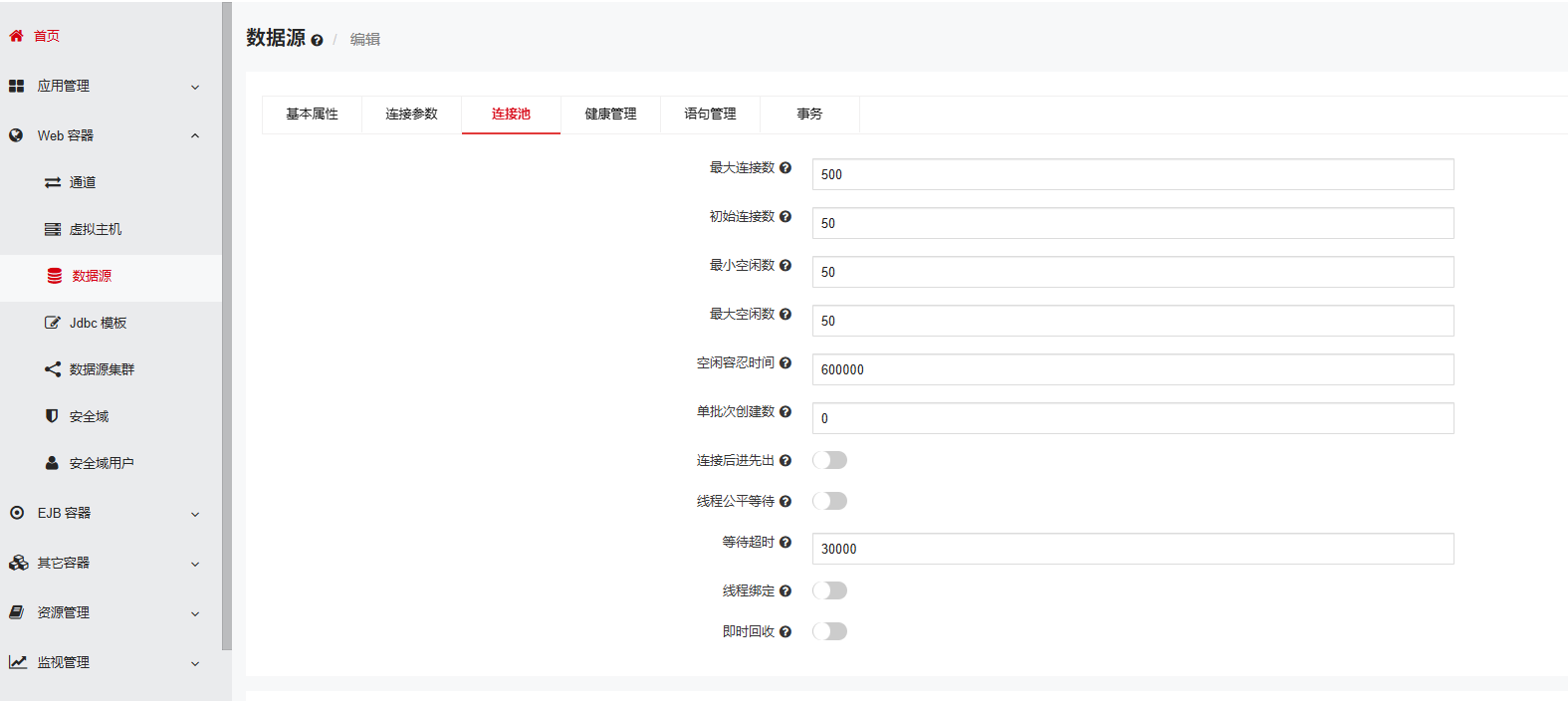Expand the 应用管理 menu chevron

pos(195,87)
